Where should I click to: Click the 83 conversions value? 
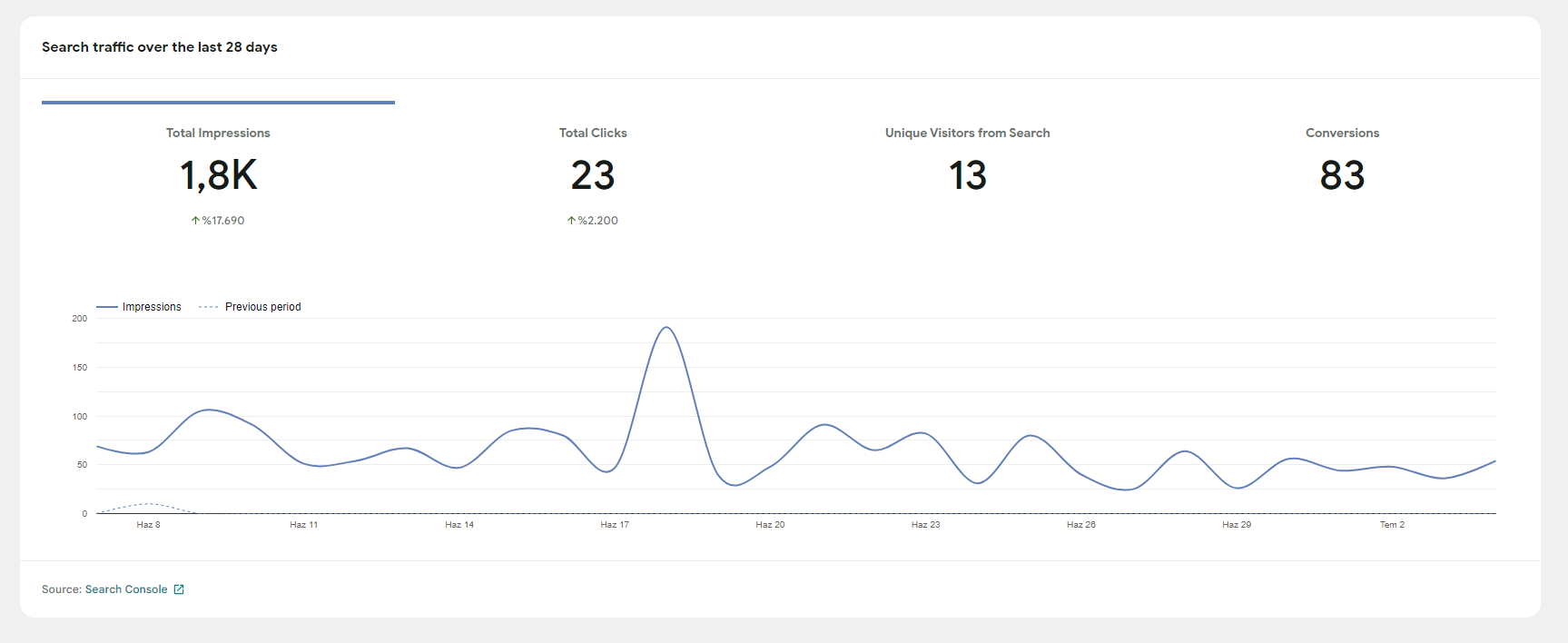point(1342,175)
